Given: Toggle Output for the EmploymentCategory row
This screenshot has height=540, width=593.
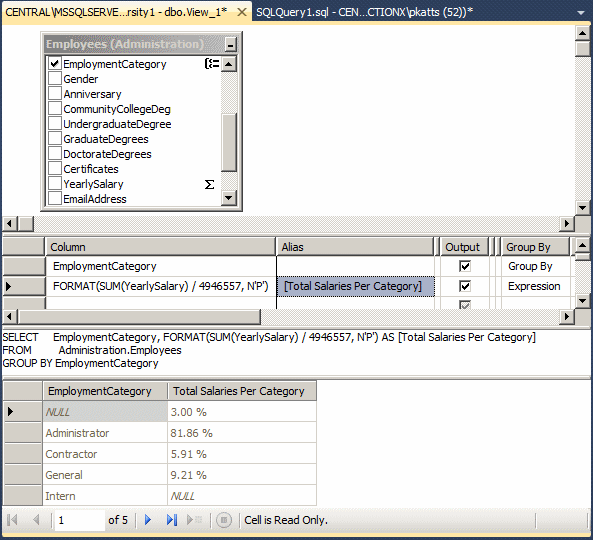Looking at the screenshot, I should click(465, 266).
